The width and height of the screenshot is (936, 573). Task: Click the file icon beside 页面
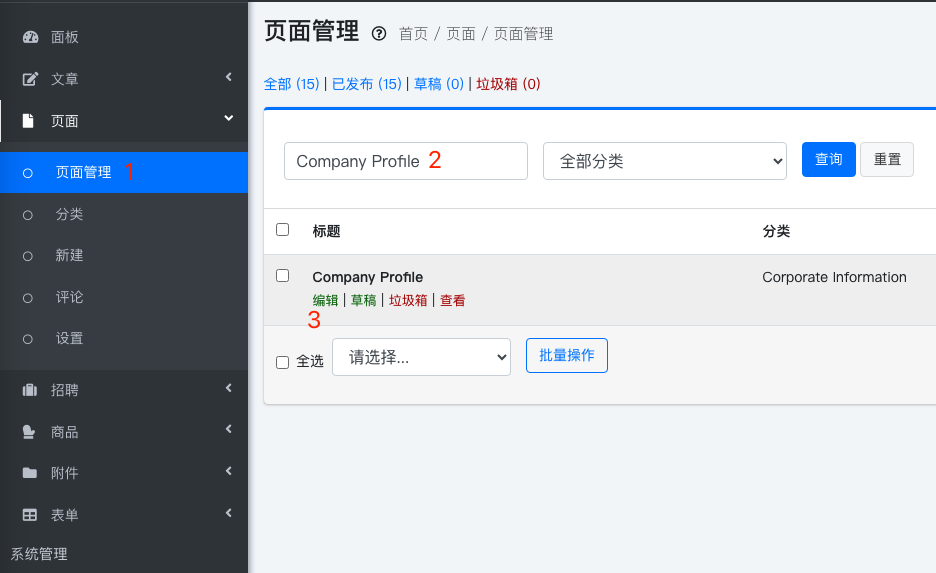[29, 121]
